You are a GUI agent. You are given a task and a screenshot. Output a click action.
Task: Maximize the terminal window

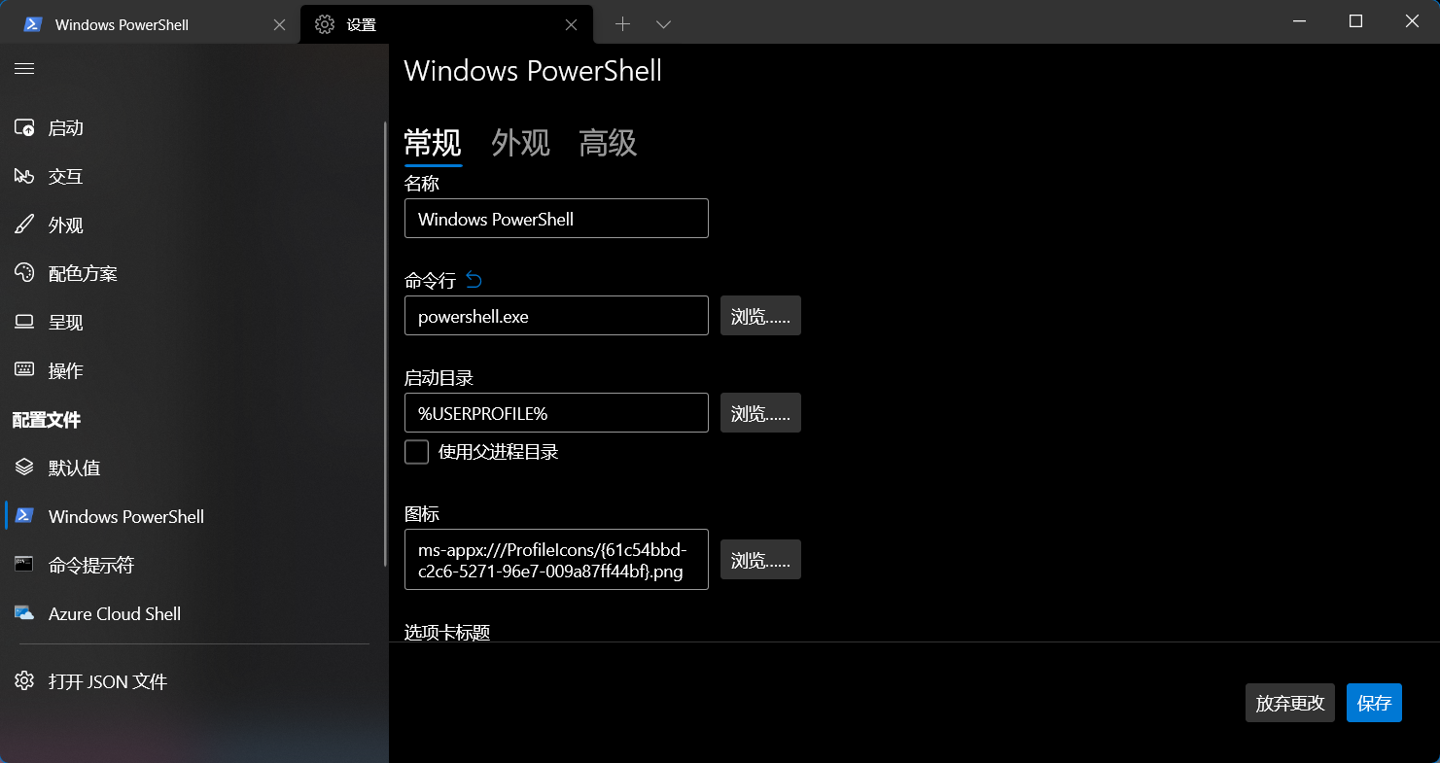(1356, 21)
